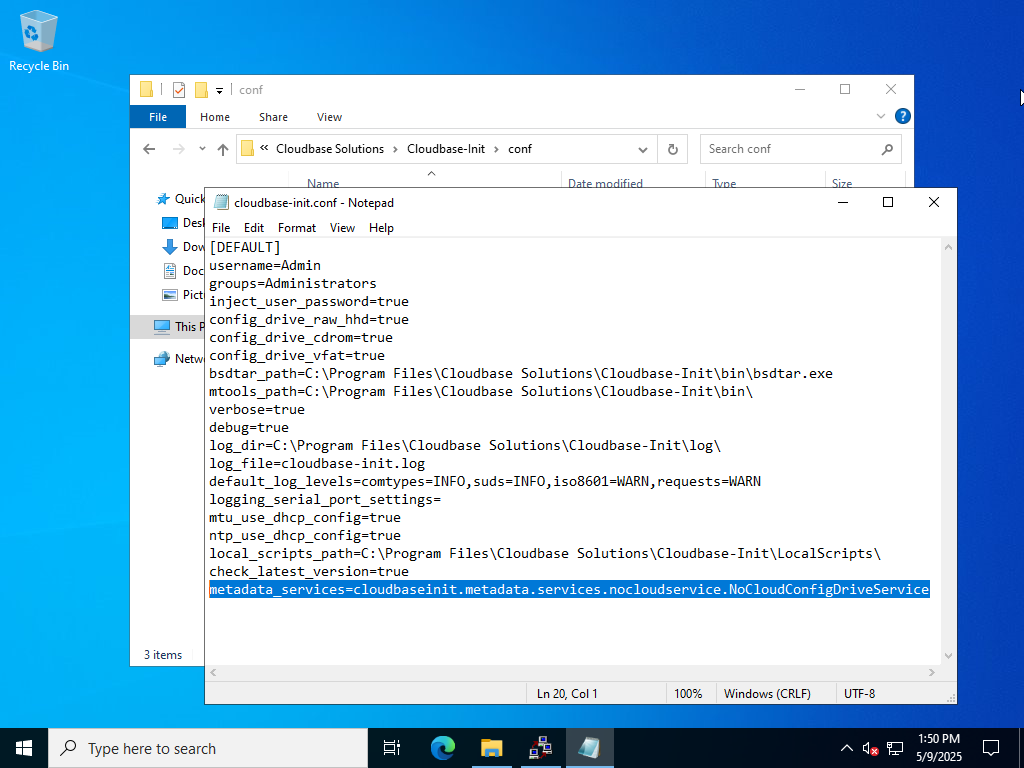1024x768 pixels.
Task: Open the notification center icon
Action: 991,748
